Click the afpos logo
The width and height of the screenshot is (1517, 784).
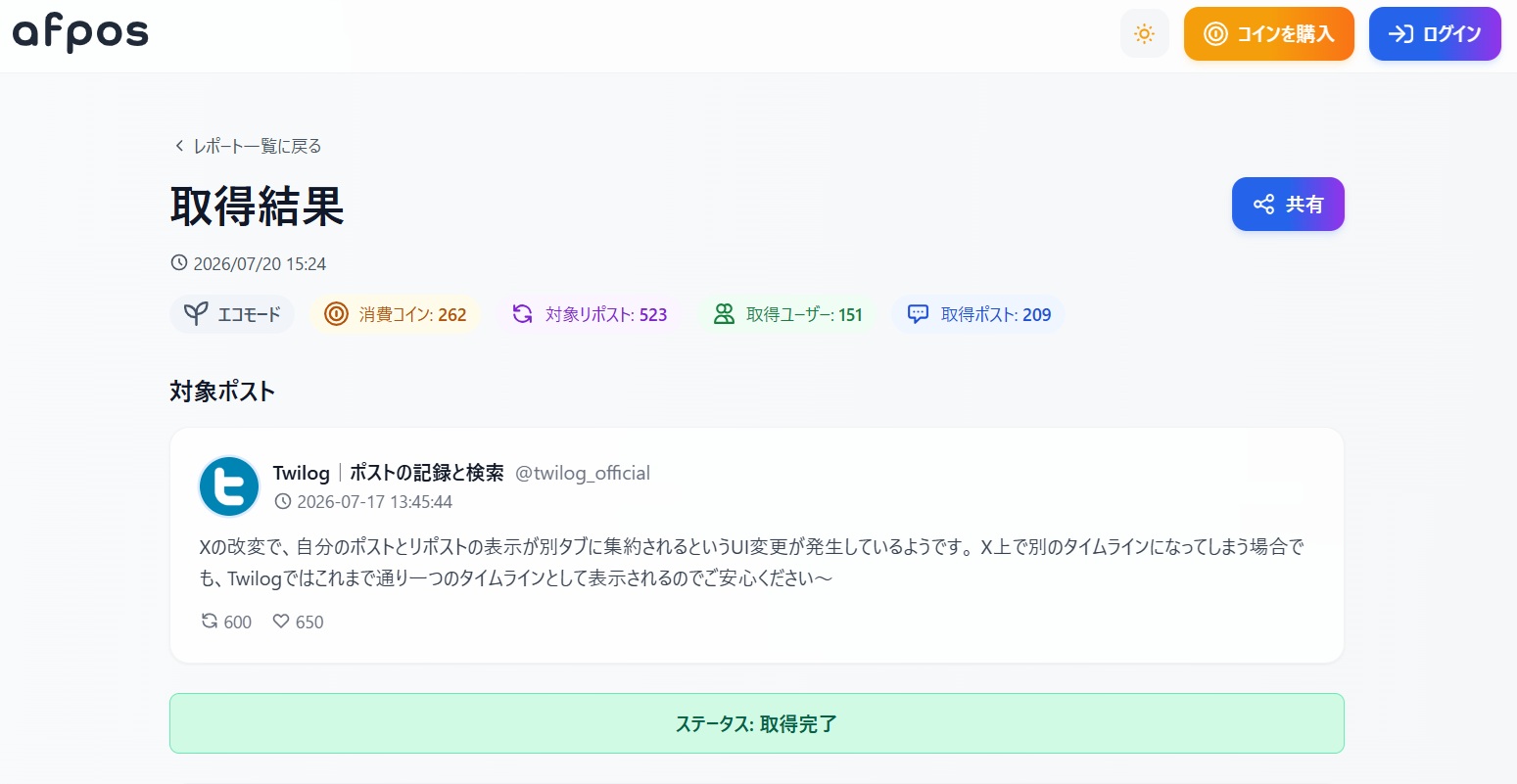pos(80,33)
